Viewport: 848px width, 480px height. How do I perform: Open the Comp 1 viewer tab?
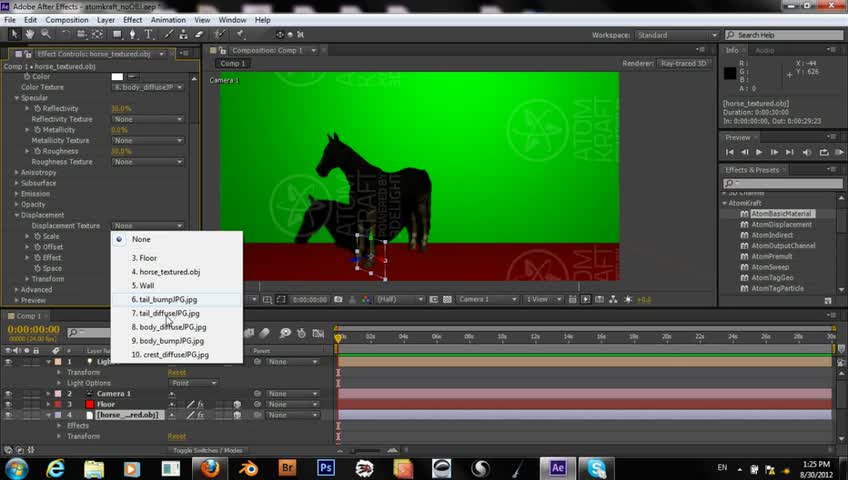233,63
